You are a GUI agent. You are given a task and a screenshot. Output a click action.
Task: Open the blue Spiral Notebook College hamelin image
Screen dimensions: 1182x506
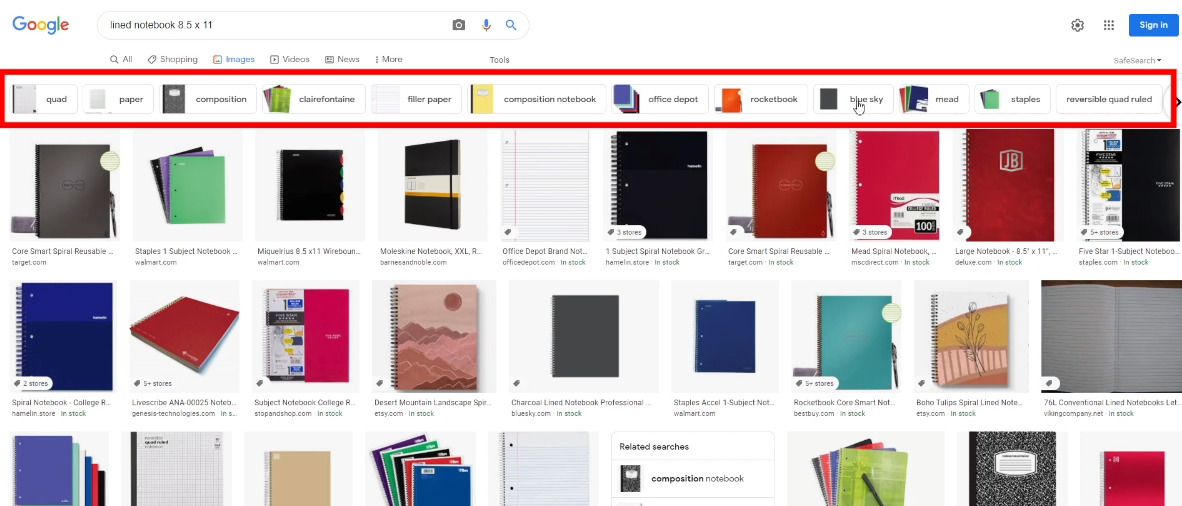tap(62, 336)
